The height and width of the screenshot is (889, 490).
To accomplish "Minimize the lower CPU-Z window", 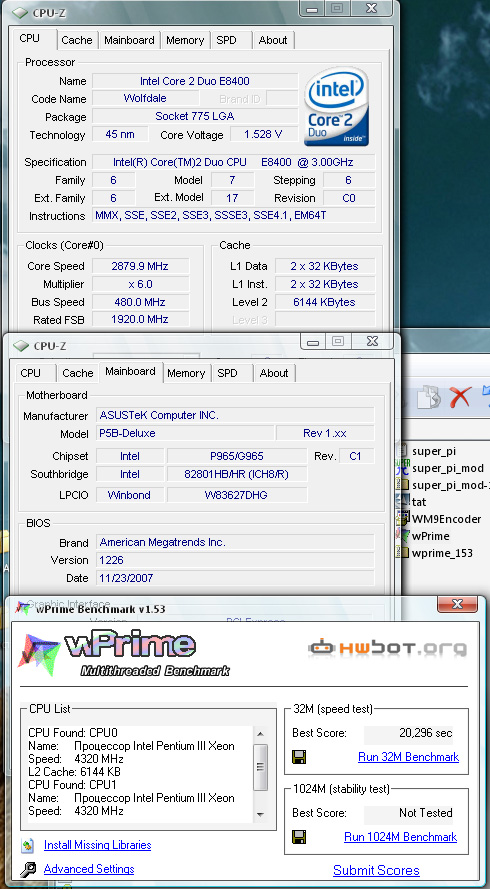I will pos(313,342).
